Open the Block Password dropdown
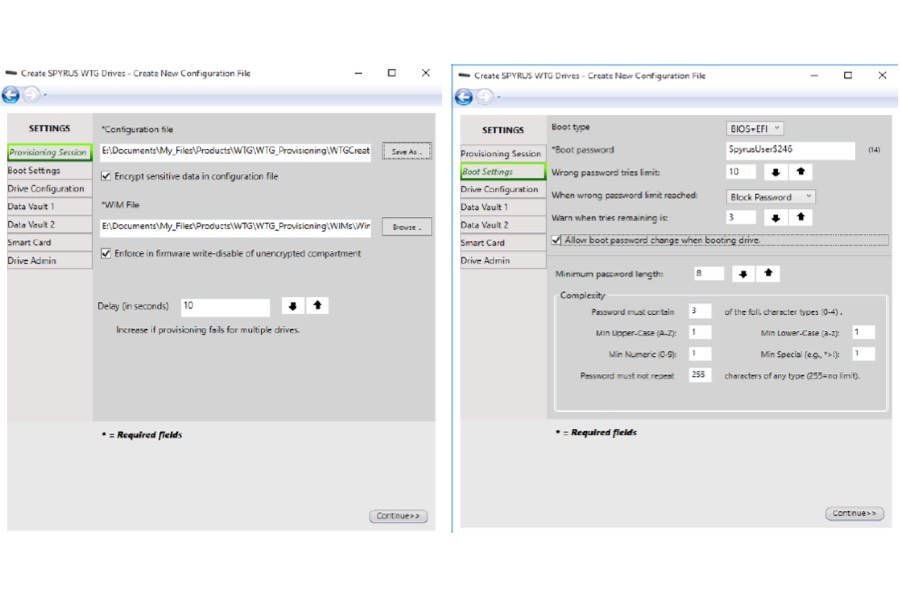 point(770,197)
